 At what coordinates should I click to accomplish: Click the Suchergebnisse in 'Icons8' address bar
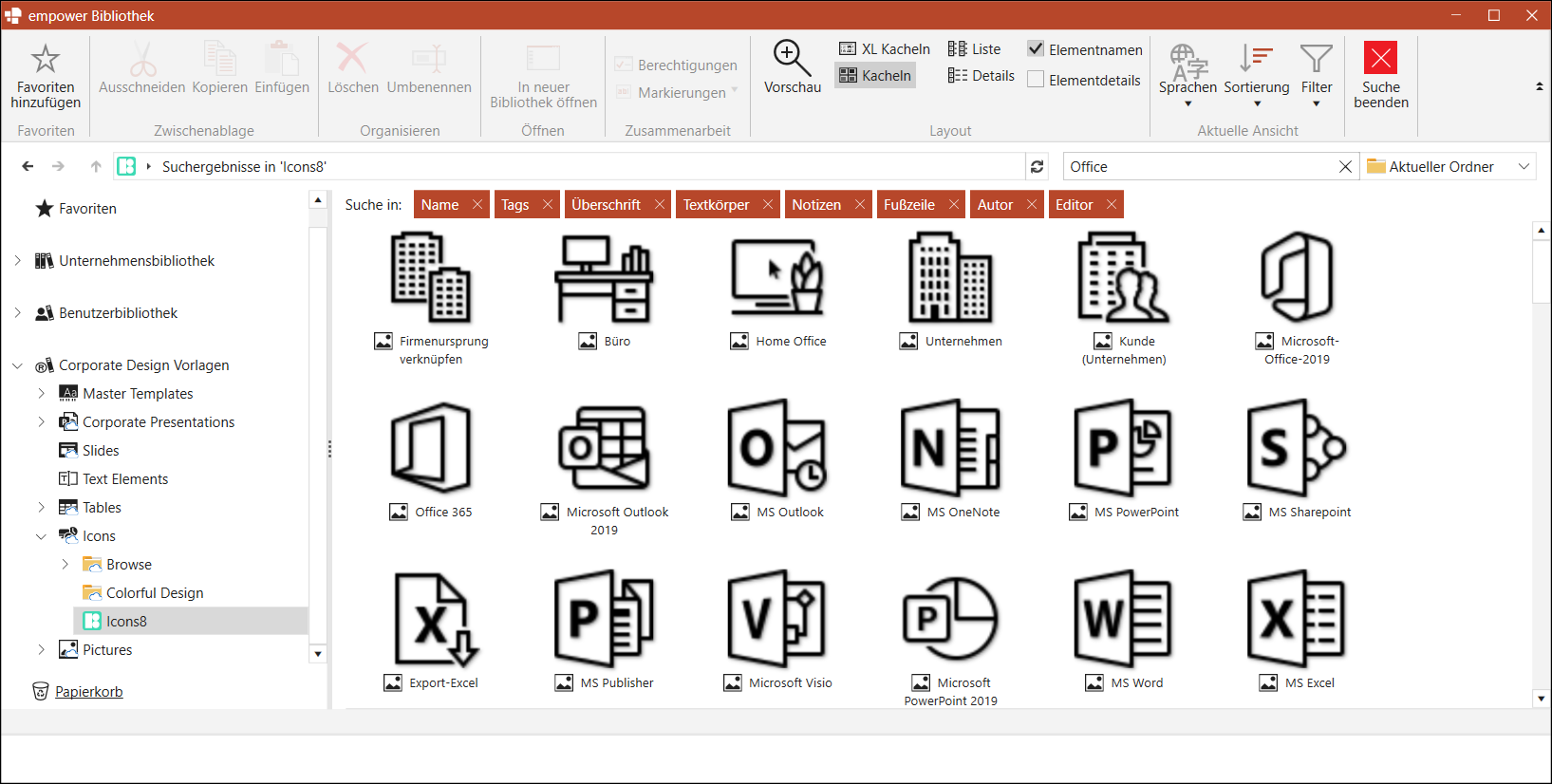[x=568, y=167]
